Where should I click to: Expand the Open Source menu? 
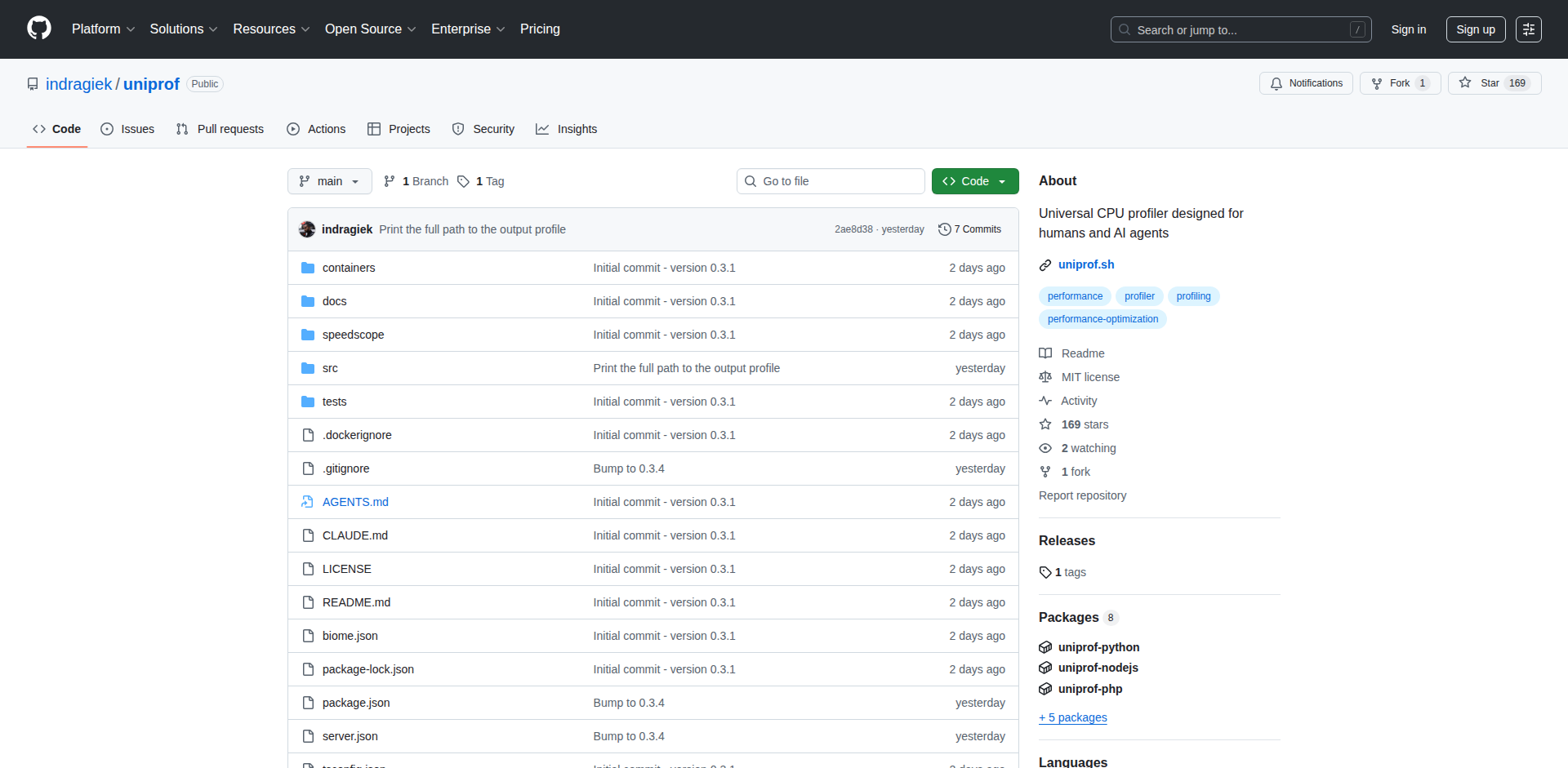click(370, 29)
